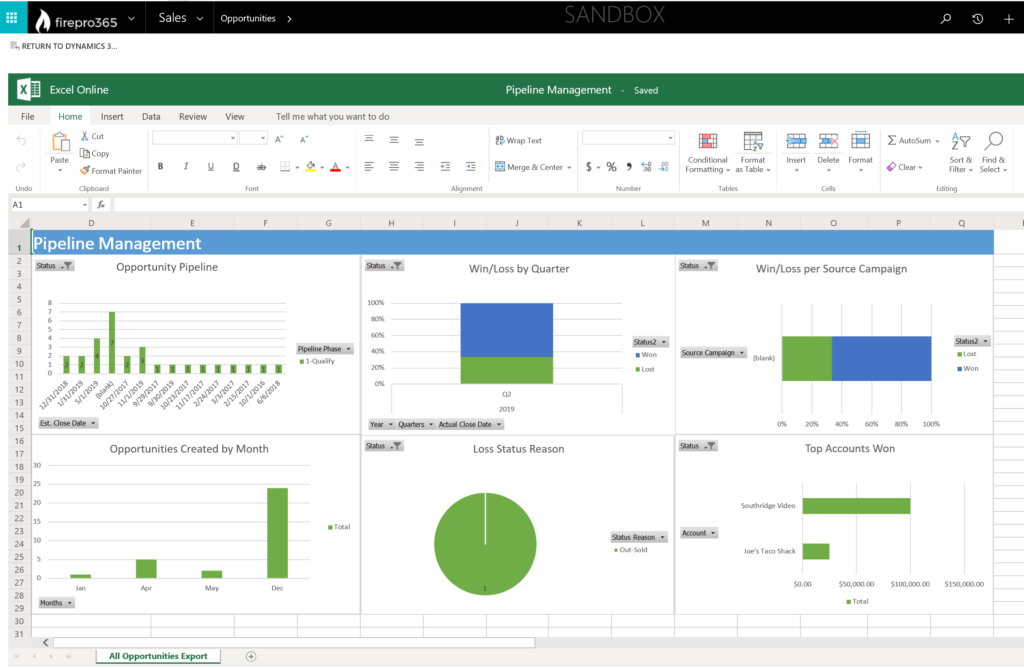Open the app launcher waffle icon
1024x668 pixels.
point(11,17)
